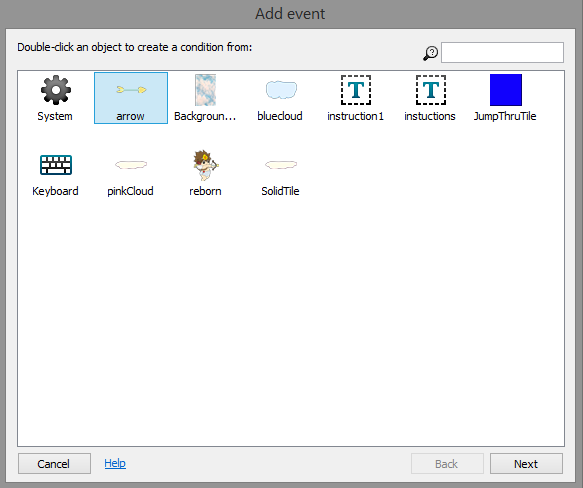This screenshot has height=488, width=583.
Task: Click the Cancel button
Action: click(x=54, y=463)
